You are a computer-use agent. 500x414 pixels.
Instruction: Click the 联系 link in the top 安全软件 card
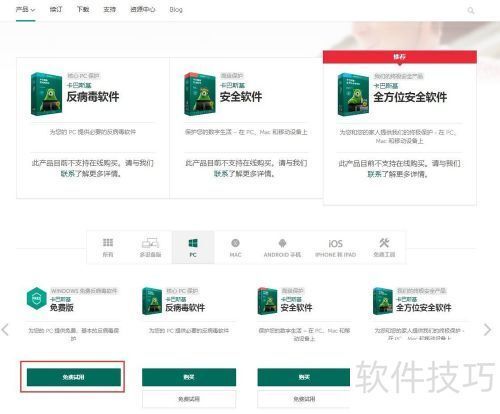pos(222,174)
